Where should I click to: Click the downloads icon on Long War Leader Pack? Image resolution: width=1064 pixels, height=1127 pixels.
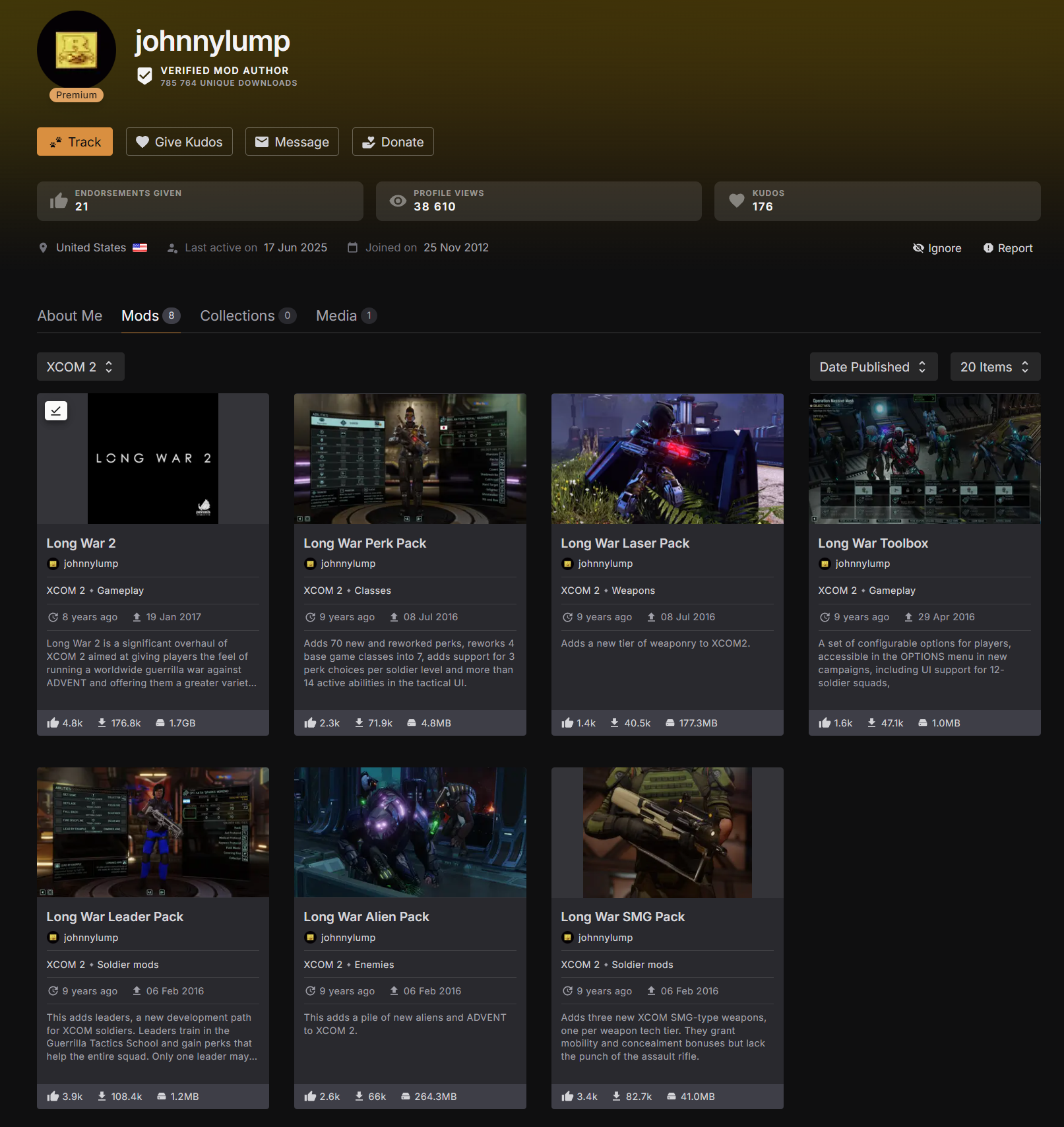(102, 1096)
